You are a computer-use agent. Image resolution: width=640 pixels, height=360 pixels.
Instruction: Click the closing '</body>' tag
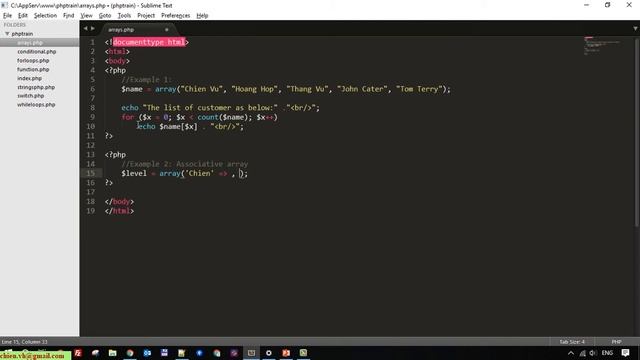[119, 202]
